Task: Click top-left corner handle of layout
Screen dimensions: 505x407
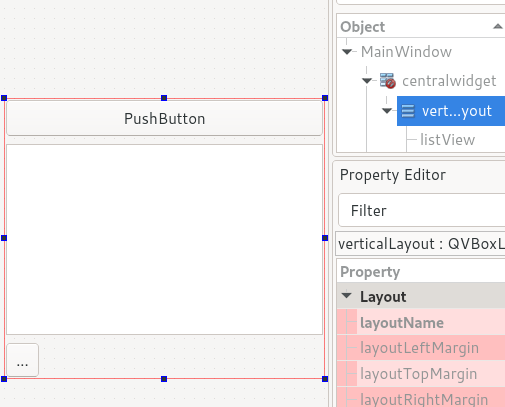Action: 4,98
